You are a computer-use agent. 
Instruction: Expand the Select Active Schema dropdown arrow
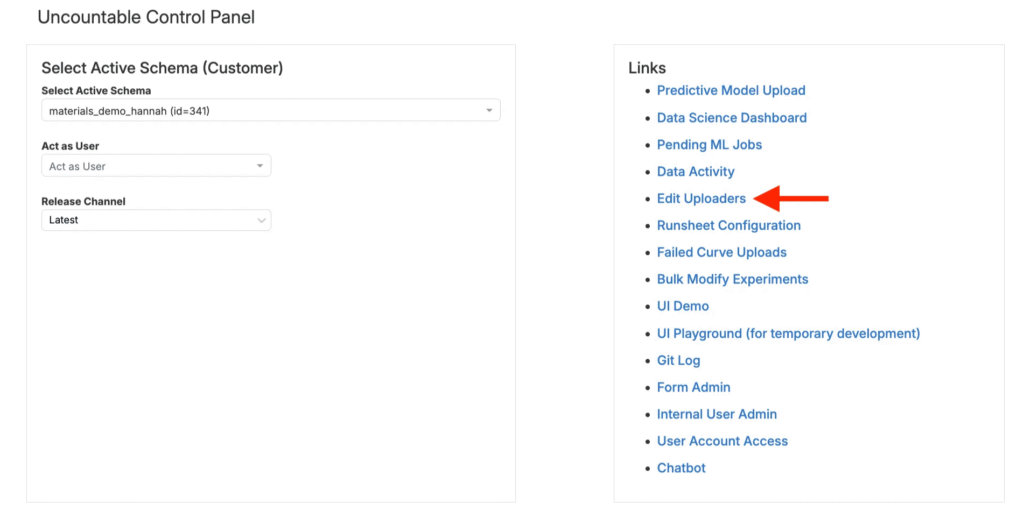pyautogui.click(x=489, y=111)
